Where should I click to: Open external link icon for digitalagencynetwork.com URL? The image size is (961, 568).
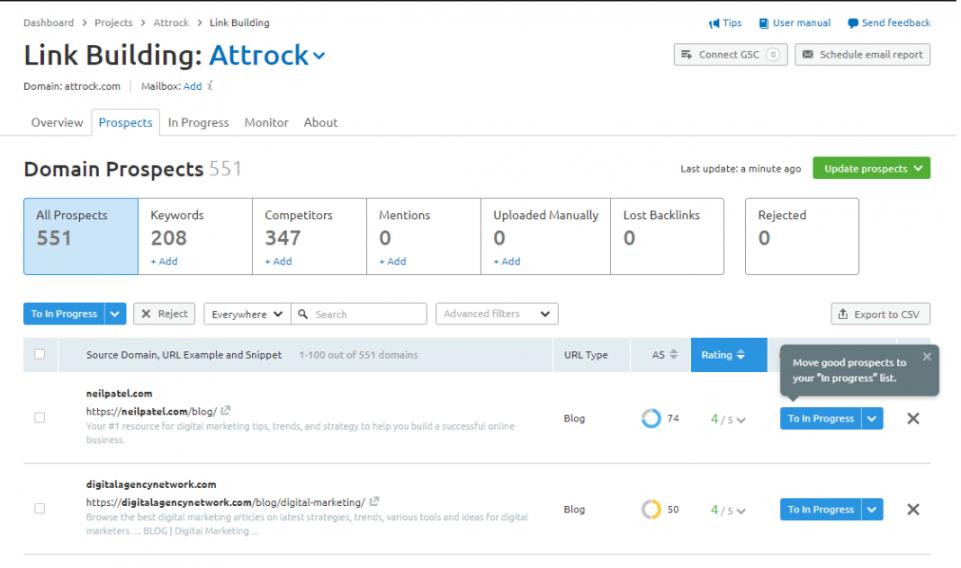point(374,502)
